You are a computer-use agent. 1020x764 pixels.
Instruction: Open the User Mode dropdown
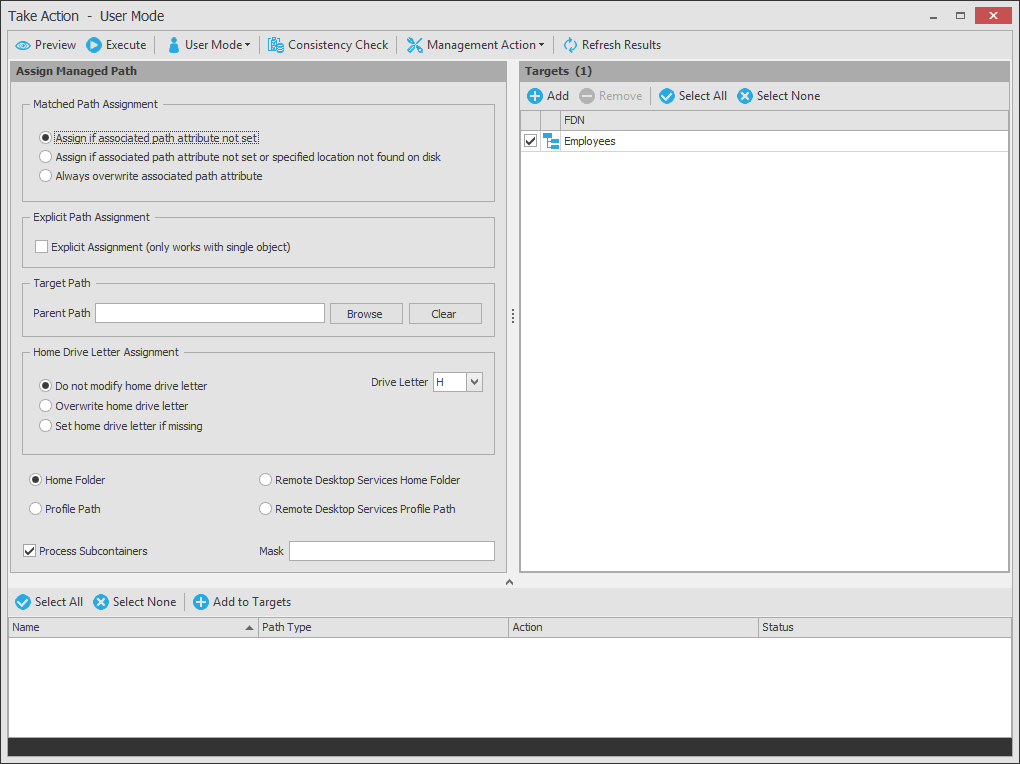[x=209, y=45]
